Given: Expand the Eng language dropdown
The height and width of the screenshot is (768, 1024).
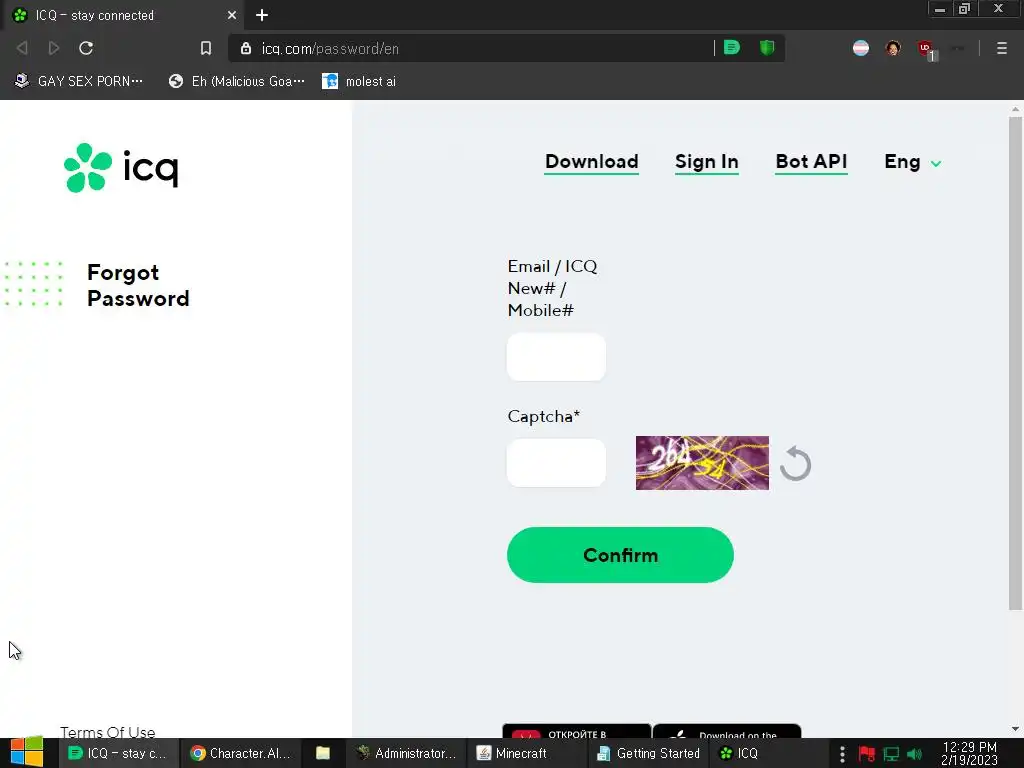Looking at the screenshot, I should 912,162.
